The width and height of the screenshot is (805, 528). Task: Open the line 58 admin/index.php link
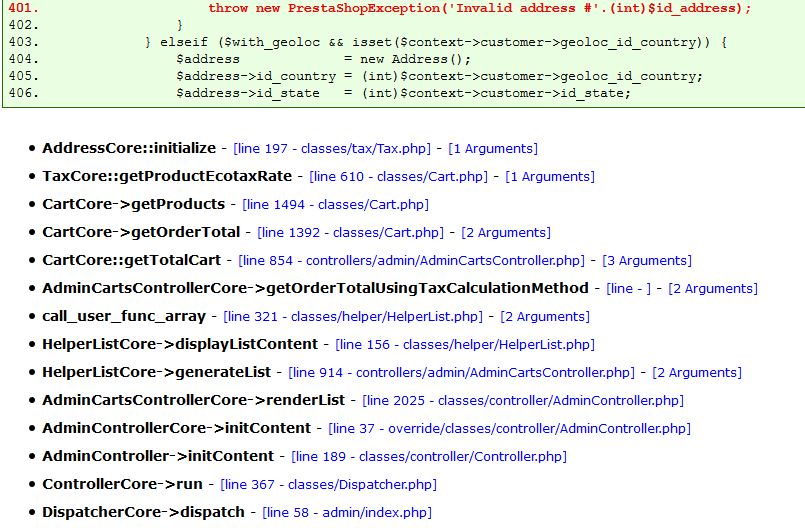click(347, 513)
